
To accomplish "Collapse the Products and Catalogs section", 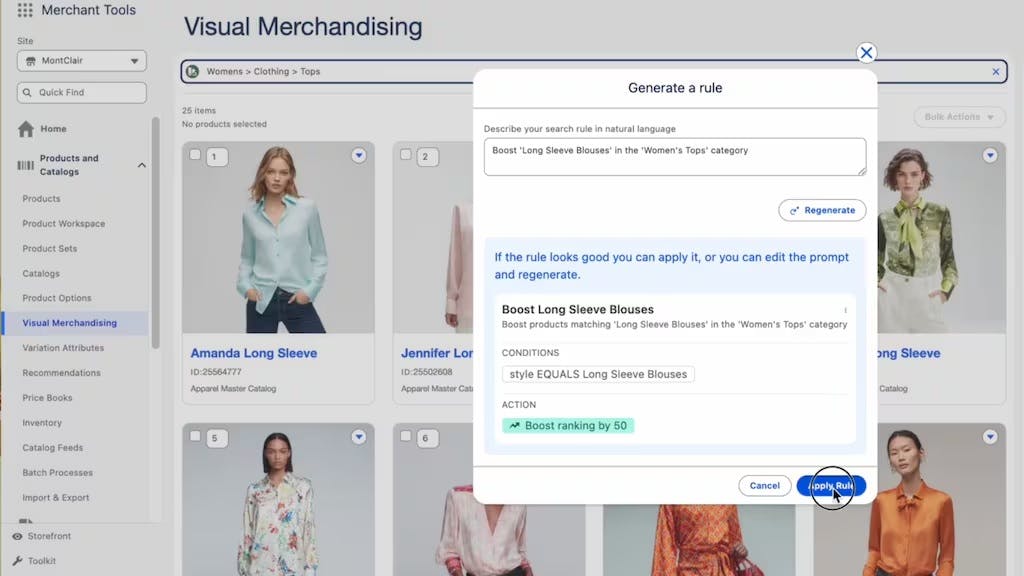I will [x=142, y=165].
